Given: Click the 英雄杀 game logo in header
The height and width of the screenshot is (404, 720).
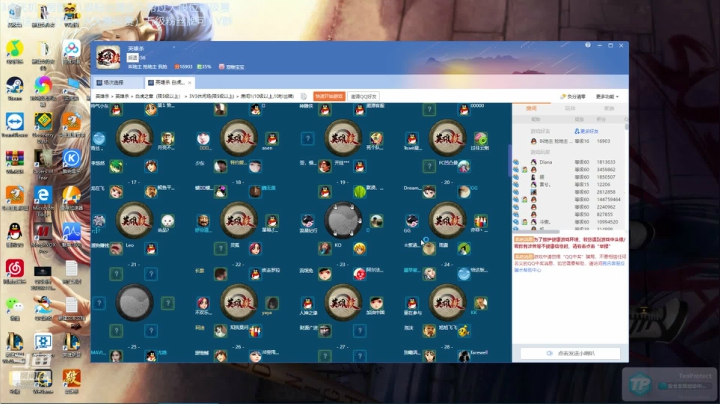Looking at the screenshot, I should pos(108,57).
